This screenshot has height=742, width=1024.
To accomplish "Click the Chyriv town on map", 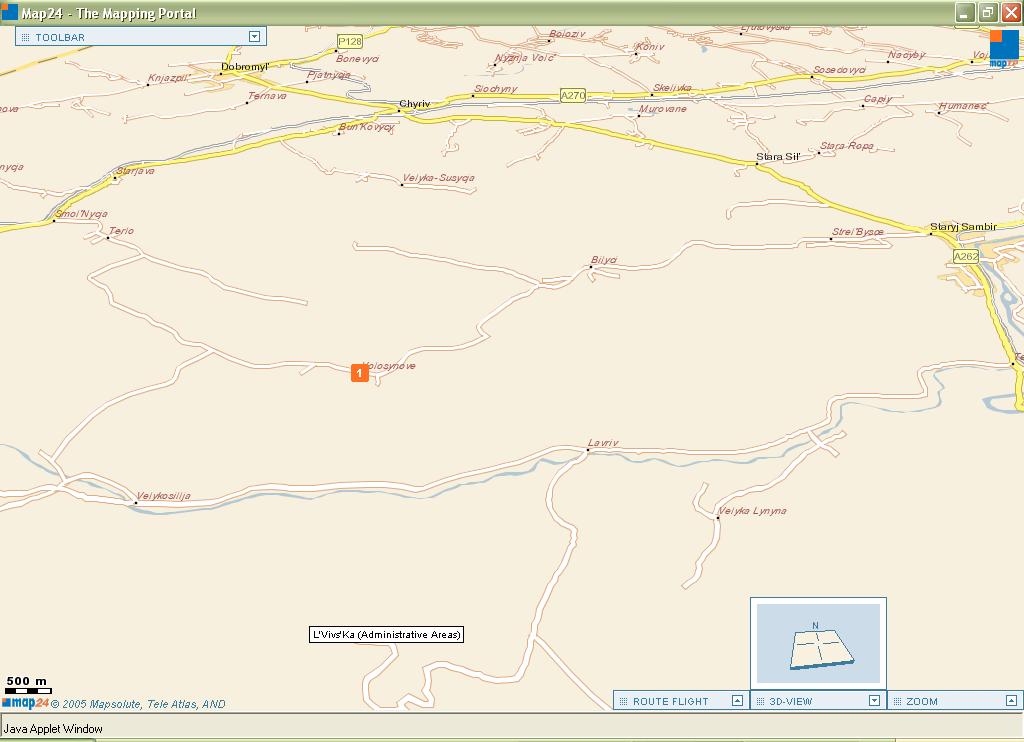I will 413,104.
